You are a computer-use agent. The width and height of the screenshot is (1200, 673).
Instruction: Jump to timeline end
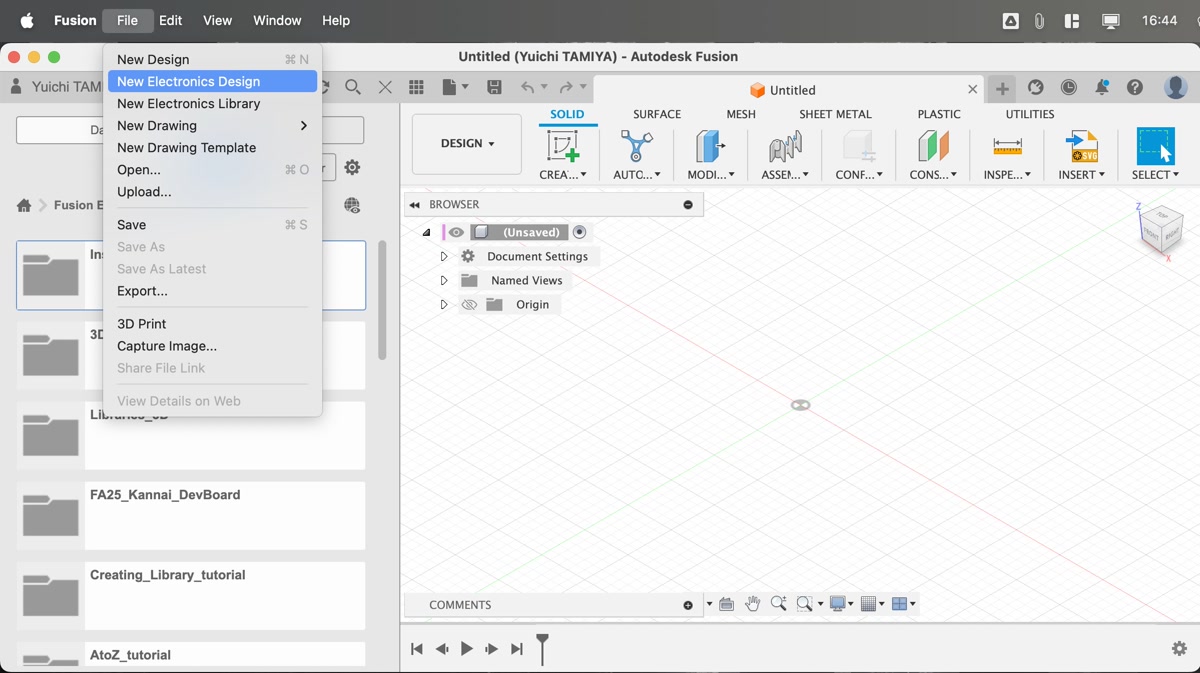pyautogui.click(x=516, y=649)
